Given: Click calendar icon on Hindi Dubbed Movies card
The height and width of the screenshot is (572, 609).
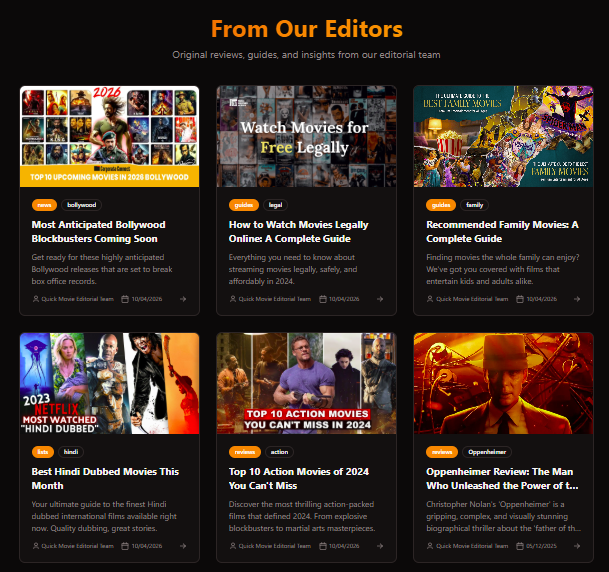Looking at the screenshot, I should tap(125, 546).
